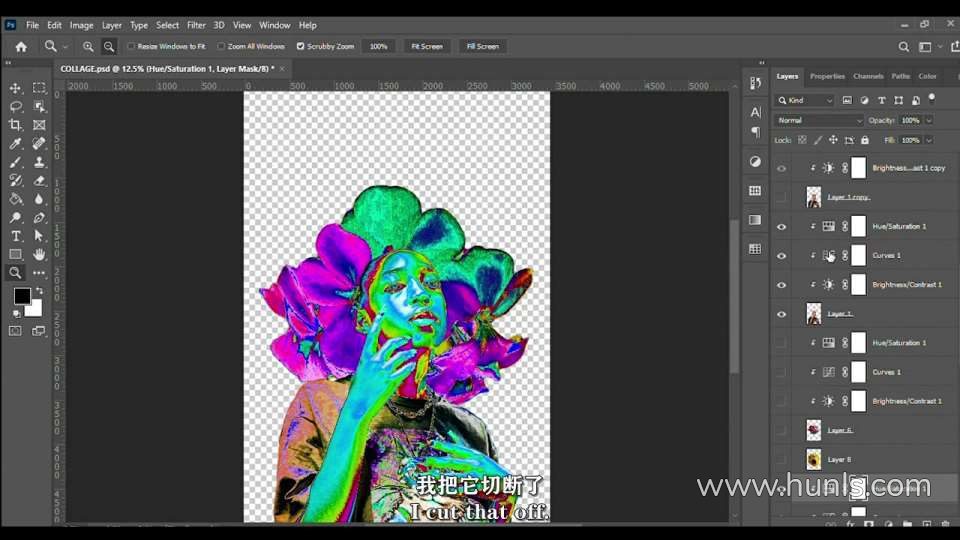
Task: Click the lock all padlock icon
Action: (x=864, y=140)
